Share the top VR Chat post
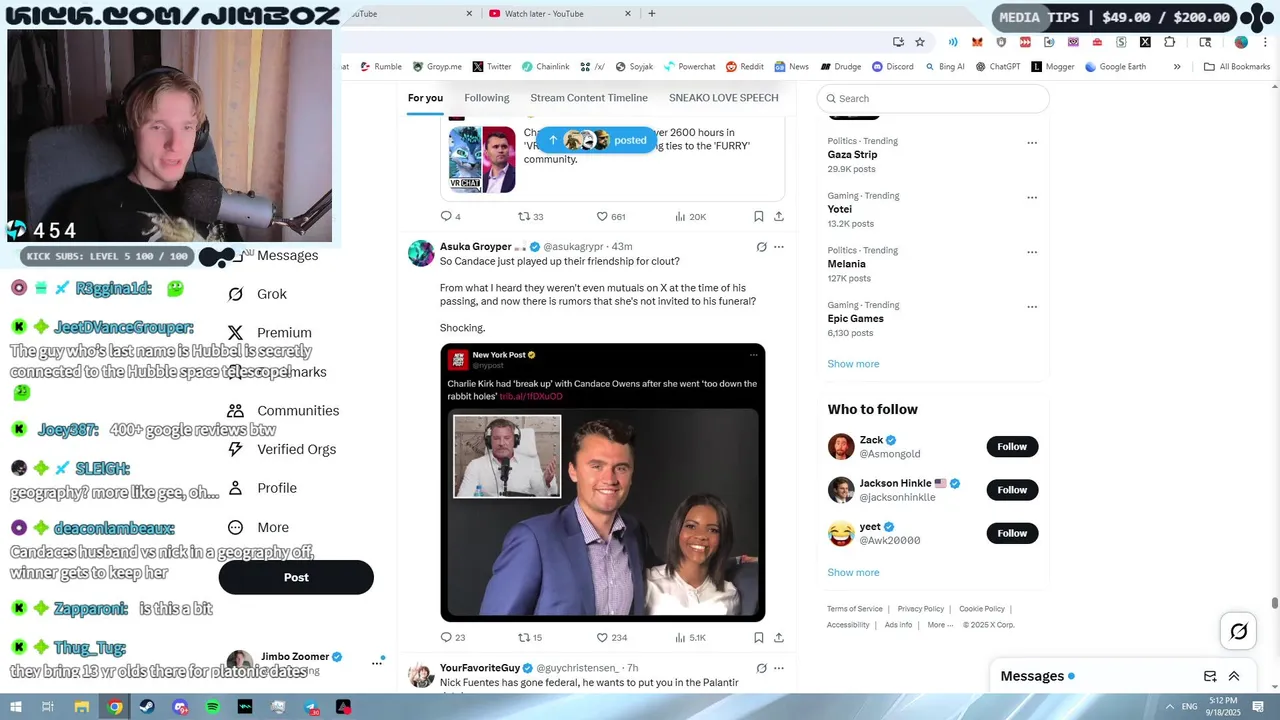This screenshot has width=1280, height=720. 779,216
